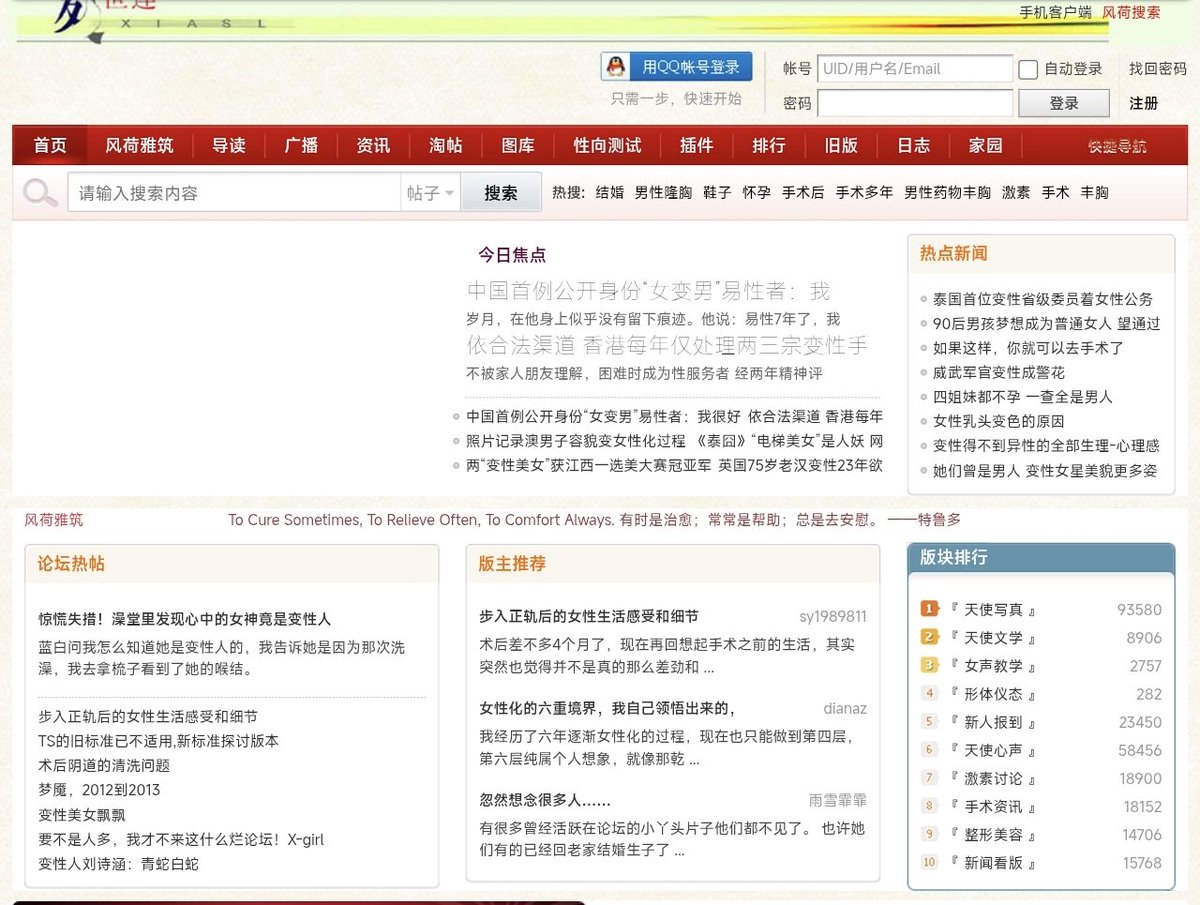
Task: Open the 『激素讨论』 board link
Action: coord(993,778)
